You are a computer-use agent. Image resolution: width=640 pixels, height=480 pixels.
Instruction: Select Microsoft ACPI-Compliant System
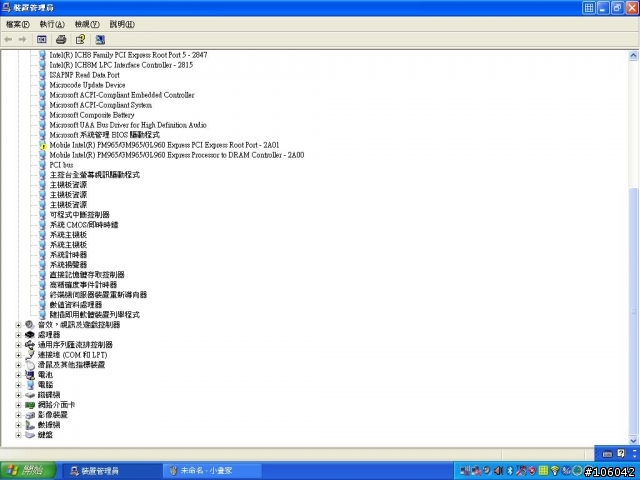[x=100, y=105]
